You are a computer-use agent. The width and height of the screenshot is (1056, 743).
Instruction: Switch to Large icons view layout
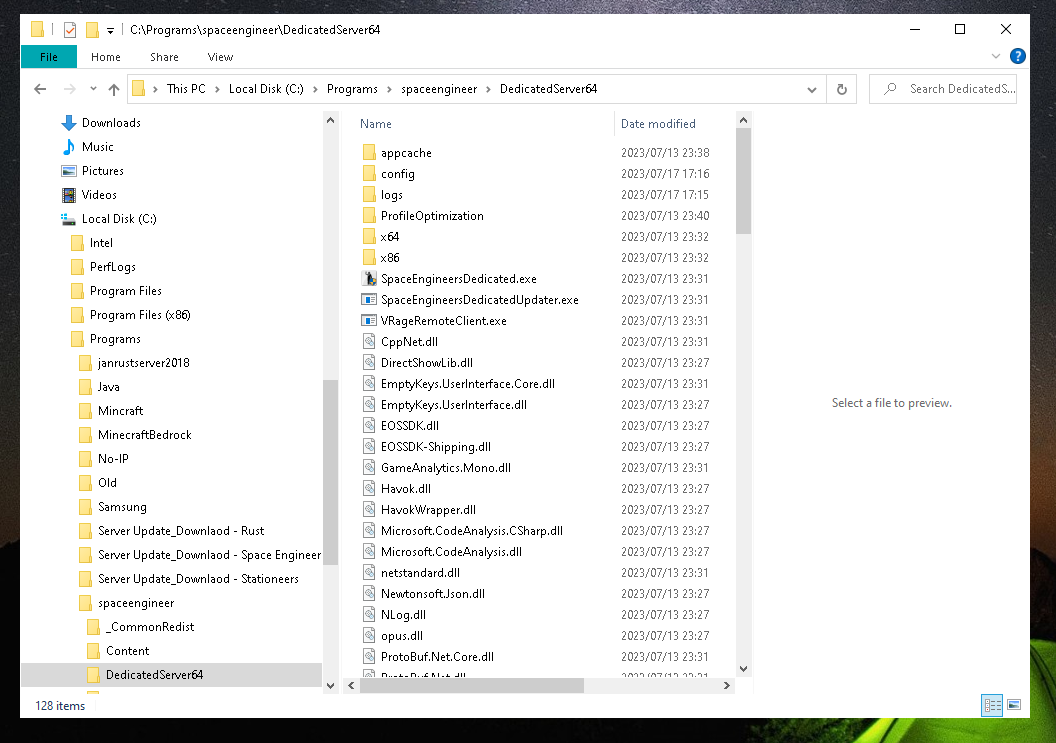pyautogui.click(x=1014, y=705)
